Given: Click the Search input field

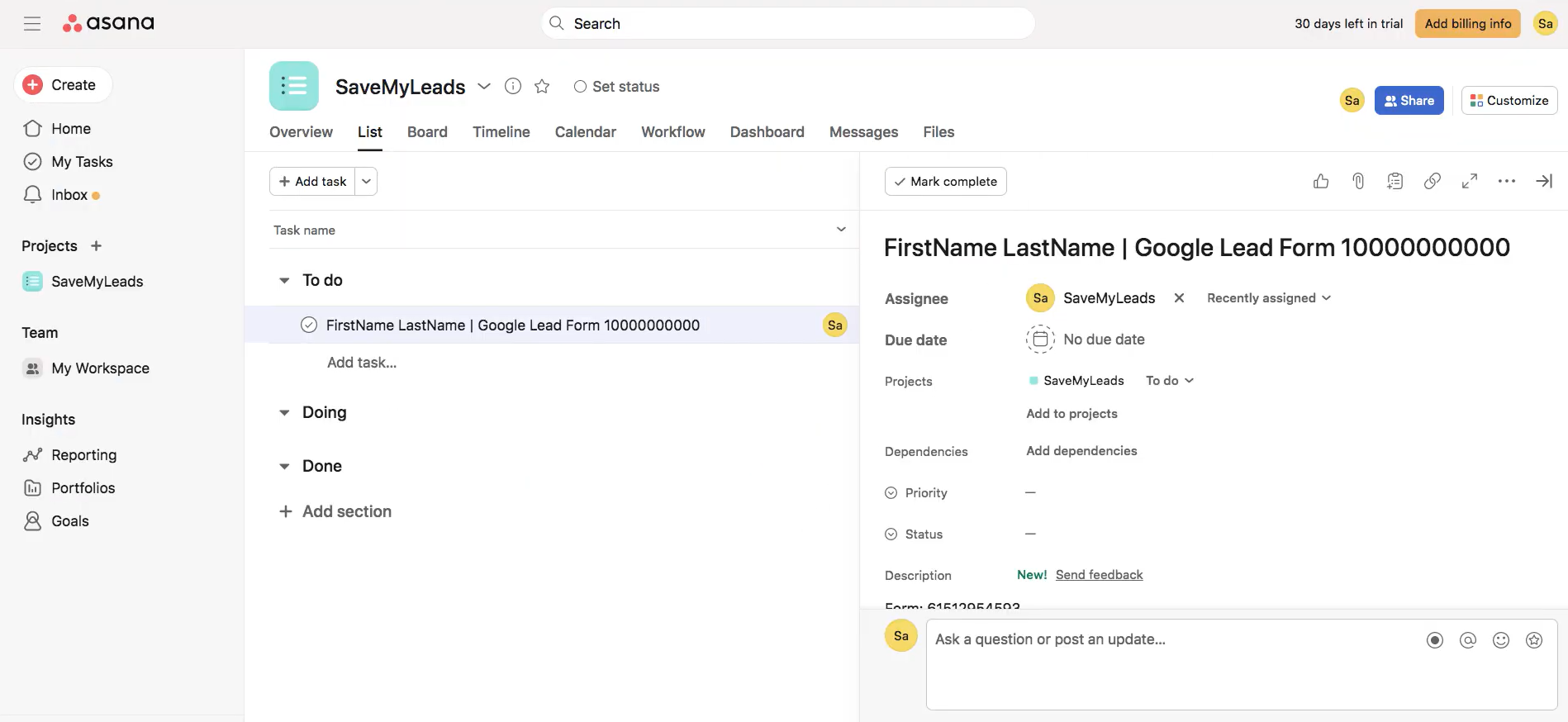Looking at the screenshot, I should pos(787,24).
